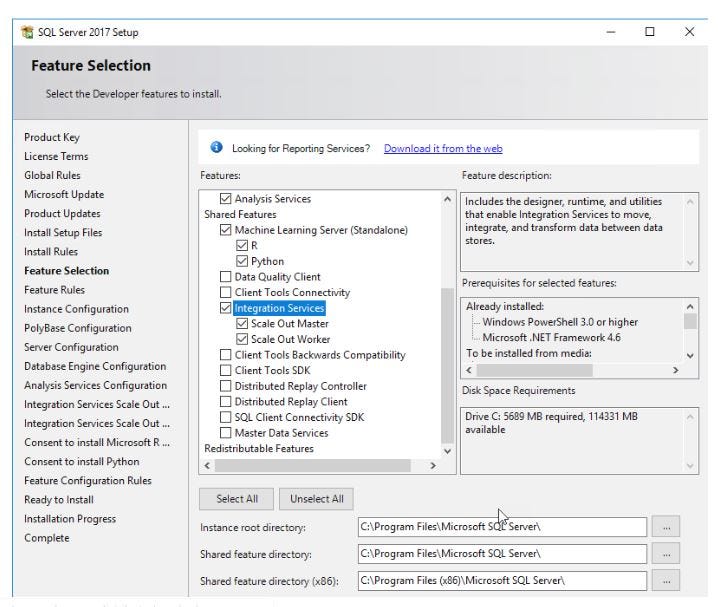The width and height of the screenshot is (718, 607).
Task: Click the Unselect All button
Action: click(316, 499)
